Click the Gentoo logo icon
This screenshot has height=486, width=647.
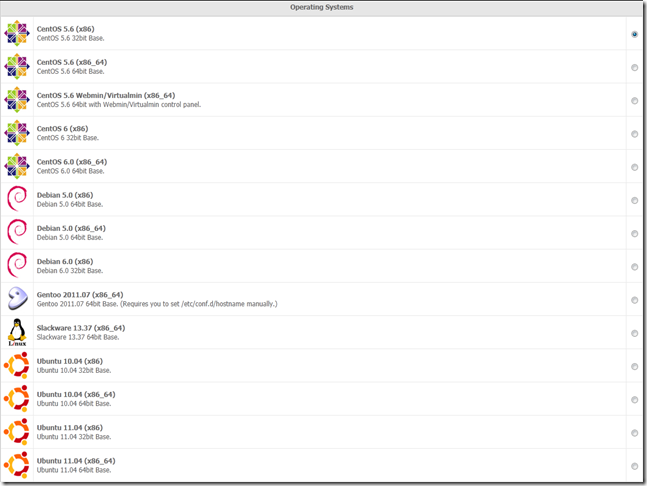18,299
